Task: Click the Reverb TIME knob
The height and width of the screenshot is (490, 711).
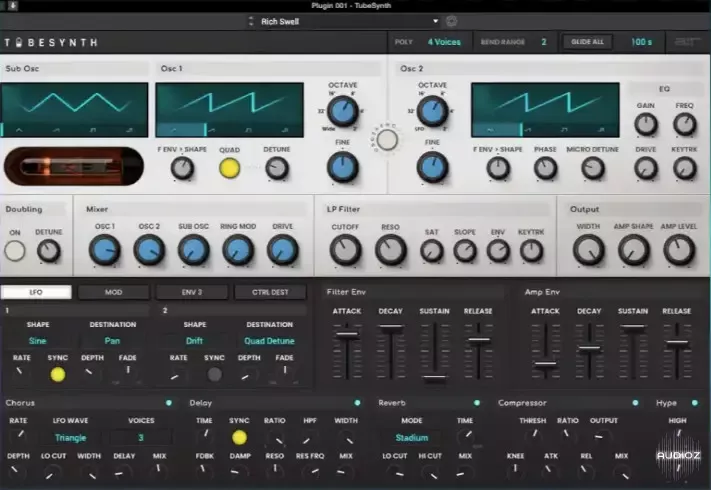Action: coord(465,436)
